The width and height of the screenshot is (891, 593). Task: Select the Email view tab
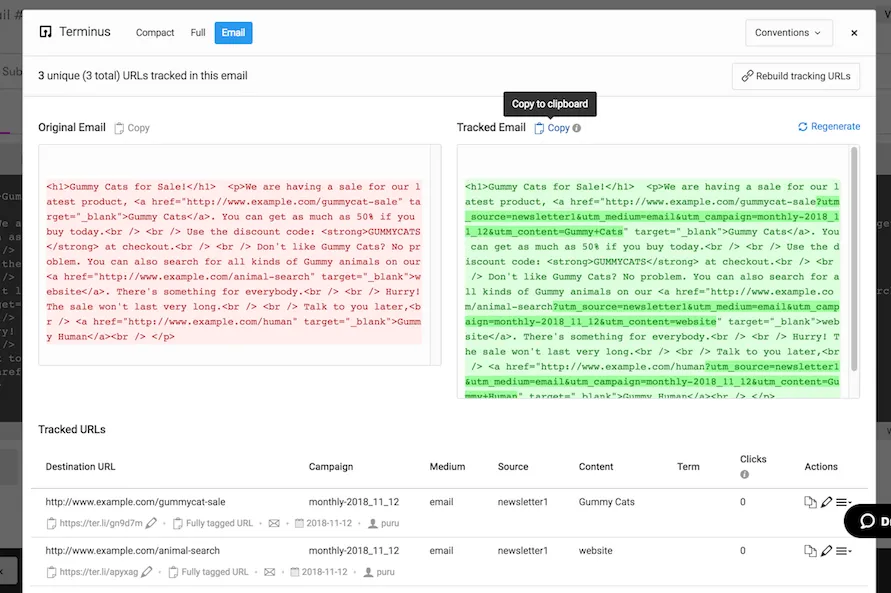tap(233, 32)
